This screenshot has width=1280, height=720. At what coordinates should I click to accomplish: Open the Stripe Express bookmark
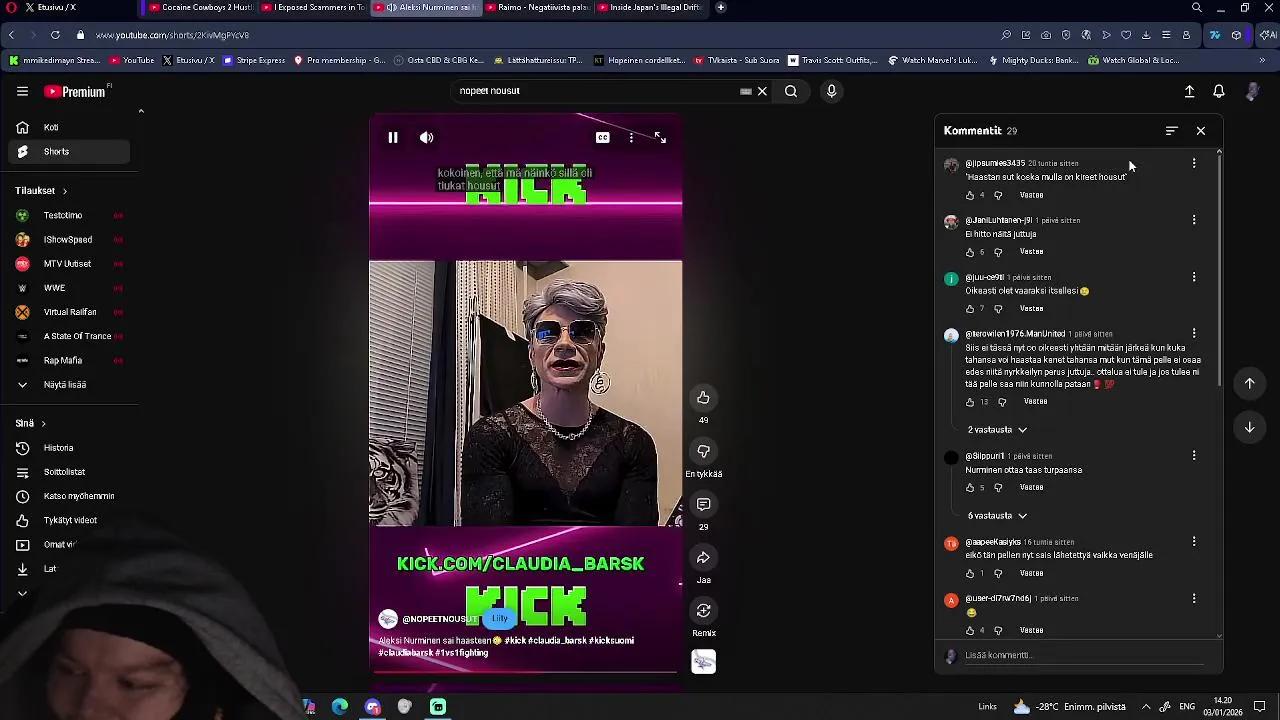pyautogui.click(x=255, y=60)
